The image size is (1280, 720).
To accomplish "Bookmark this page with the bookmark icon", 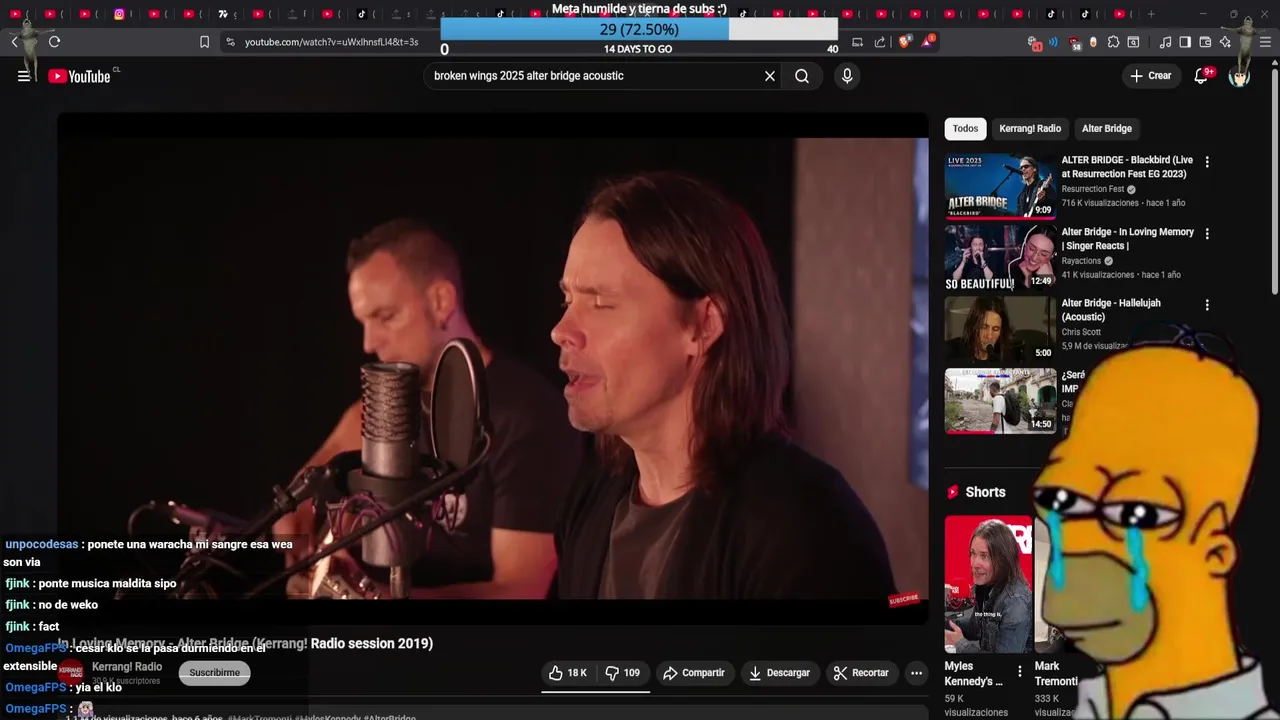I will click(204, 42).
